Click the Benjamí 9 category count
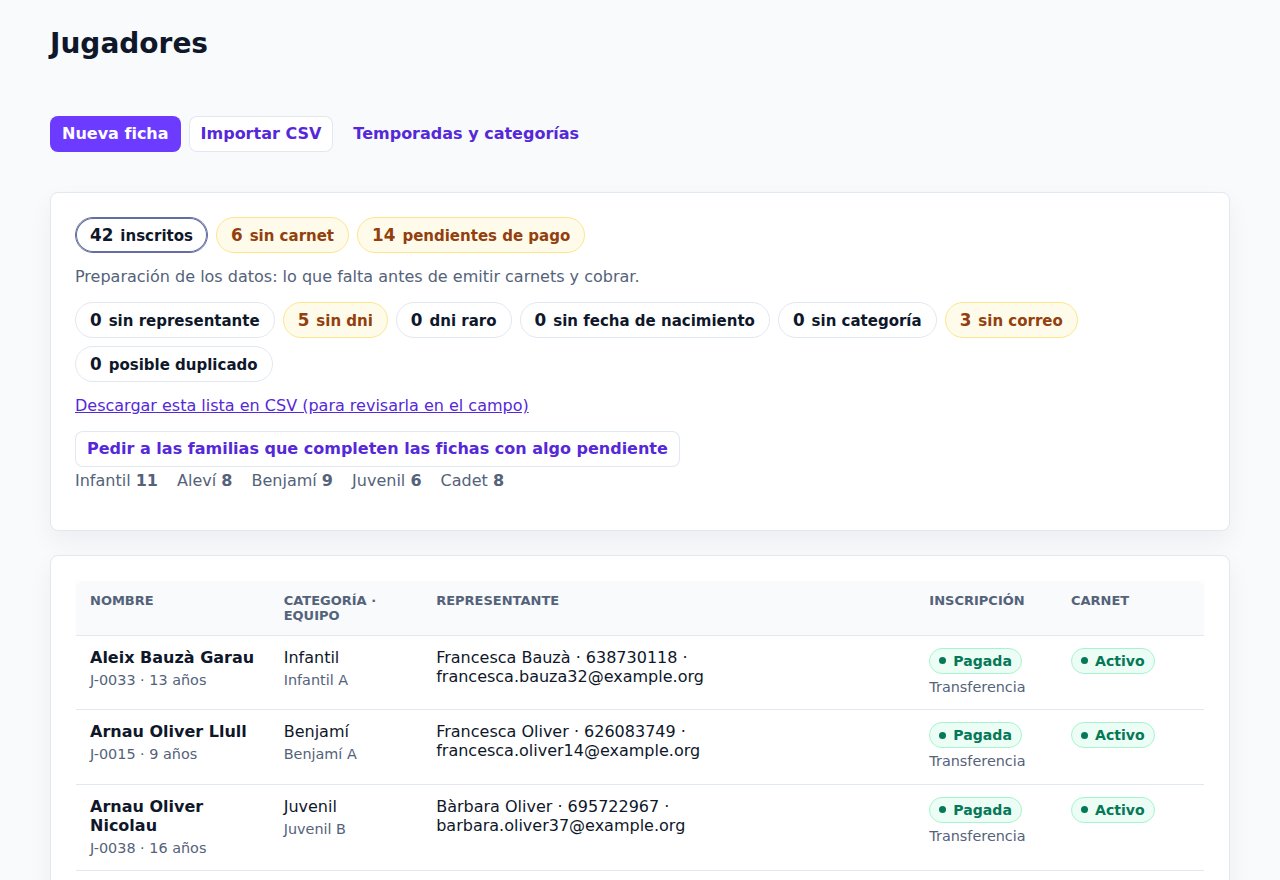 click(292, 480)
